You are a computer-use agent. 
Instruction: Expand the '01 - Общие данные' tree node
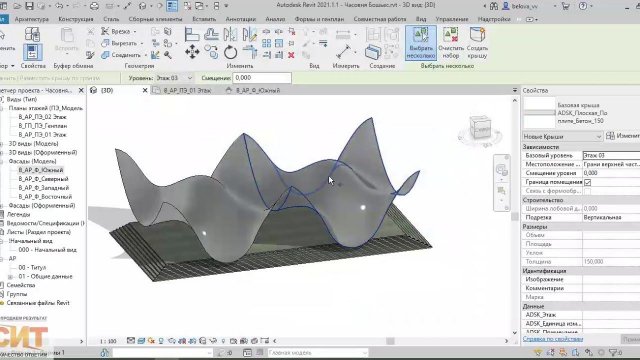[x=11, y=276]
